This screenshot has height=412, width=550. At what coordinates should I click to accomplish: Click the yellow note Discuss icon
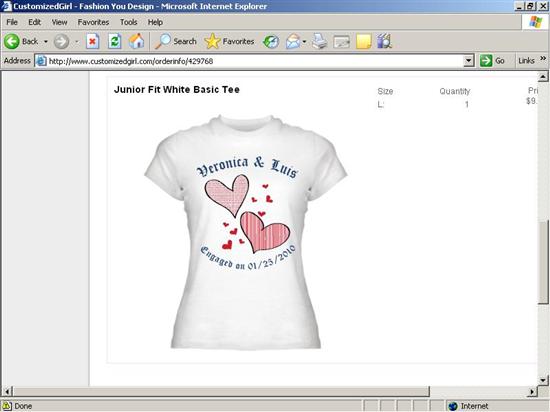click(x=364, y=41)
